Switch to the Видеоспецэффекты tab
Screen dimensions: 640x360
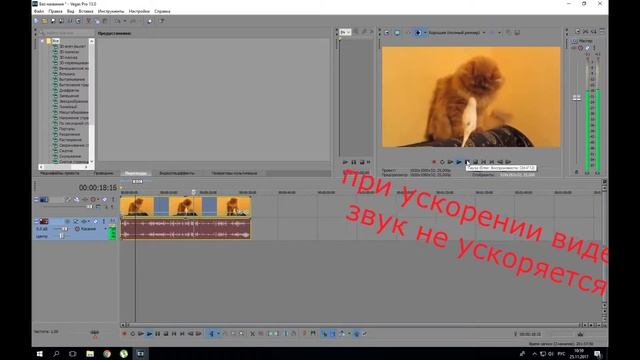click(177, 173)
